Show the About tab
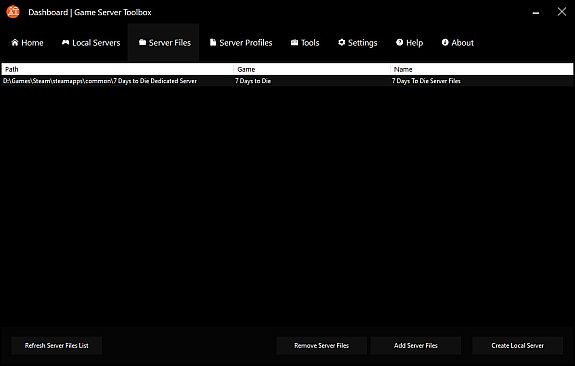The image size is (575, 366). point(458,43)
